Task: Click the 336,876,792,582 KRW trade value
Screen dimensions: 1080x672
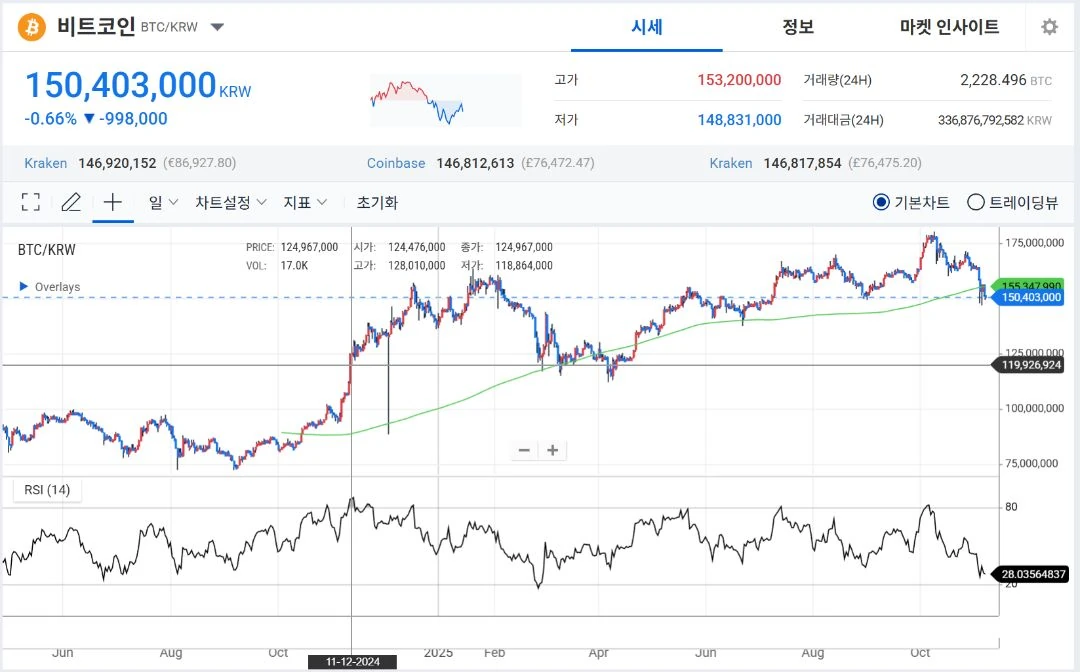Action: pos(995,120)
